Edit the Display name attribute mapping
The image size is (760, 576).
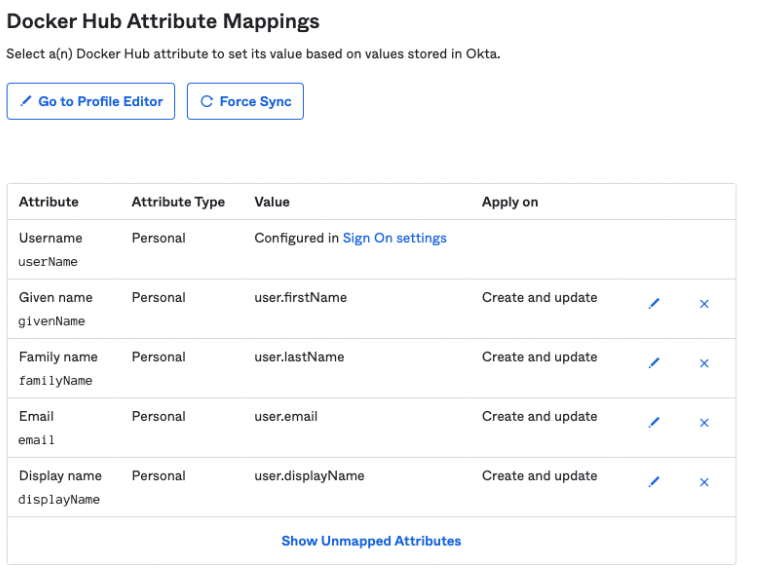click(654, 482)
